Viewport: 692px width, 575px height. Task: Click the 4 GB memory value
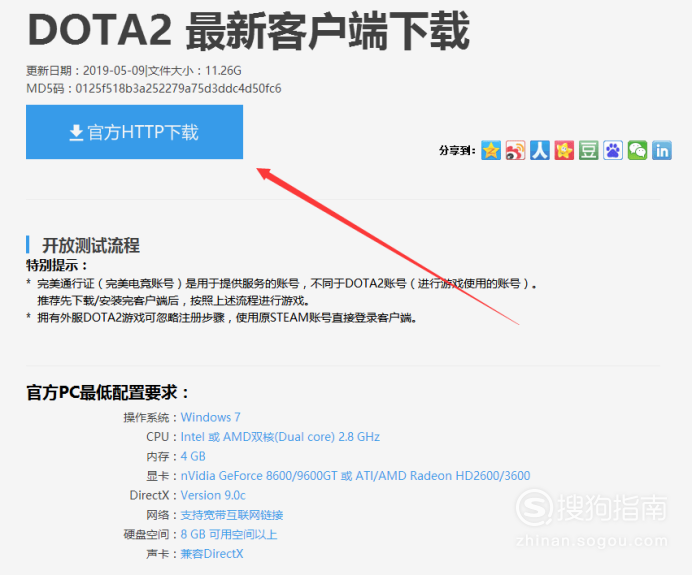pos(193,456)
